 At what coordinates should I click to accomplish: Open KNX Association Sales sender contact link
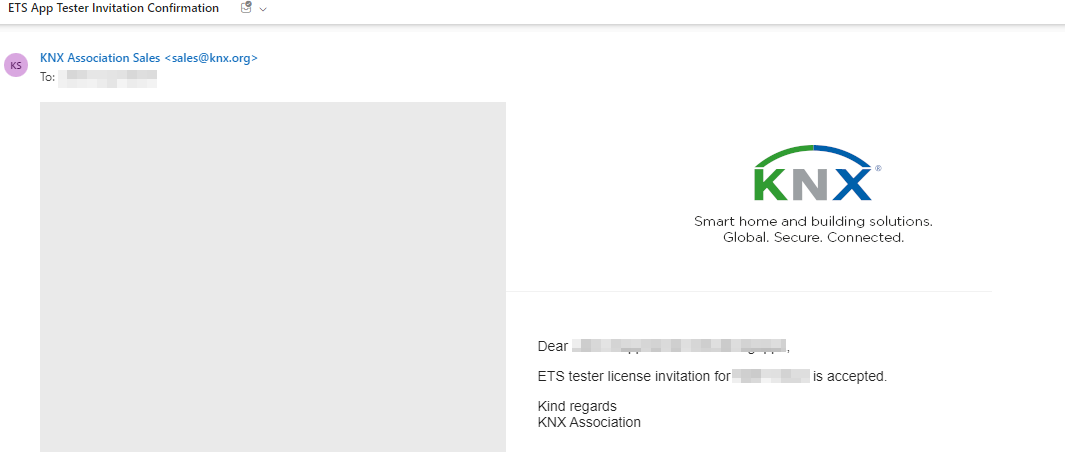(149, 58)
